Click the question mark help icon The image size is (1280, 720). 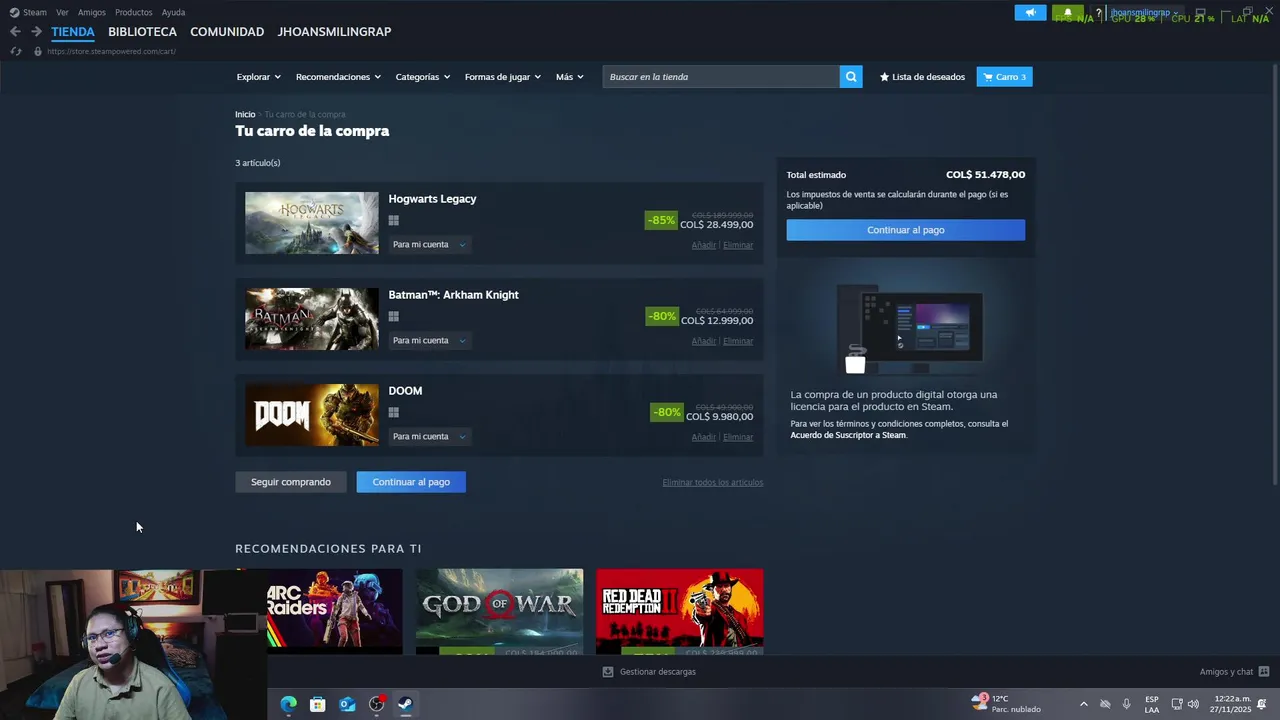1098,13
